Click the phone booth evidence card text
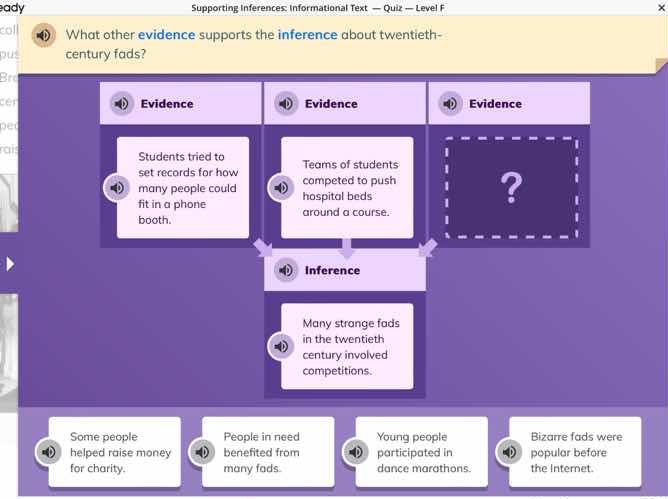668x499 pixels. point(188,188)
